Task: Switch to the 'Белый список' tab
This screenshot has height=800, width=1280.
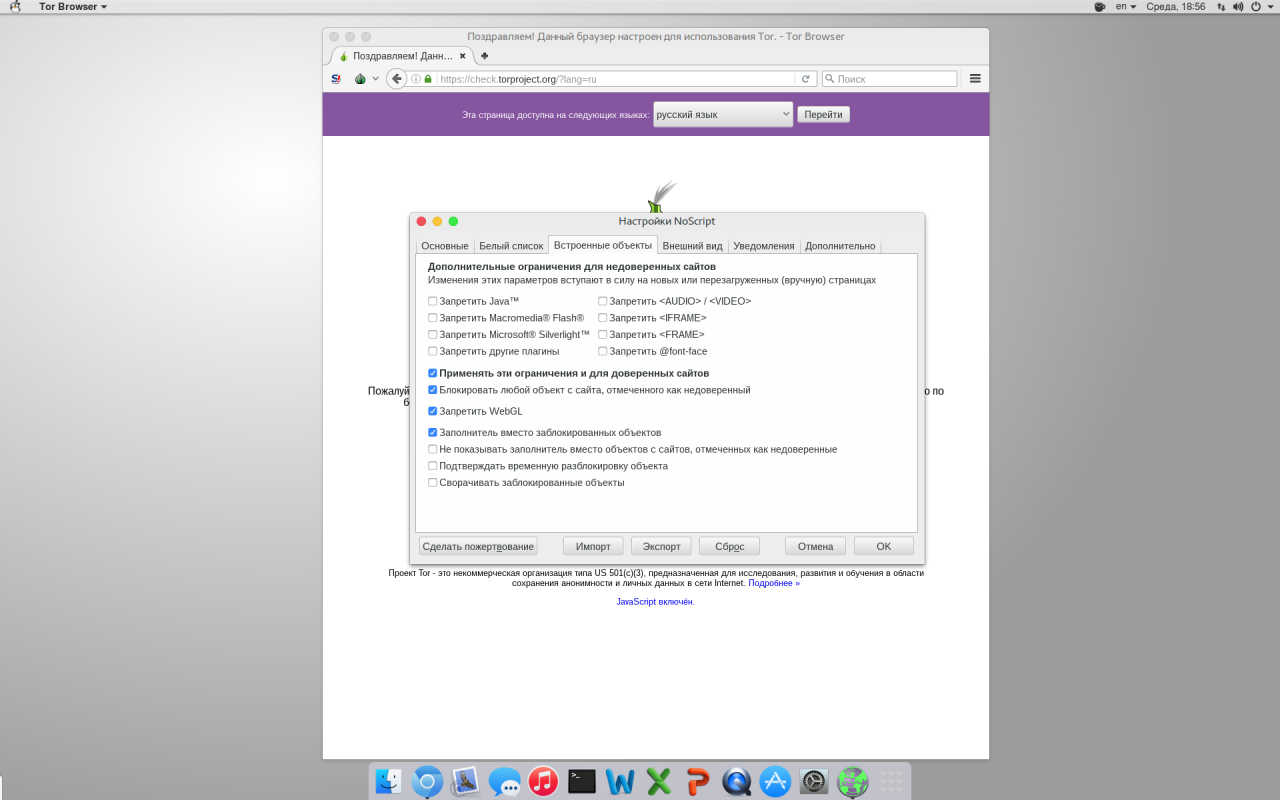Action: (511, 246)
